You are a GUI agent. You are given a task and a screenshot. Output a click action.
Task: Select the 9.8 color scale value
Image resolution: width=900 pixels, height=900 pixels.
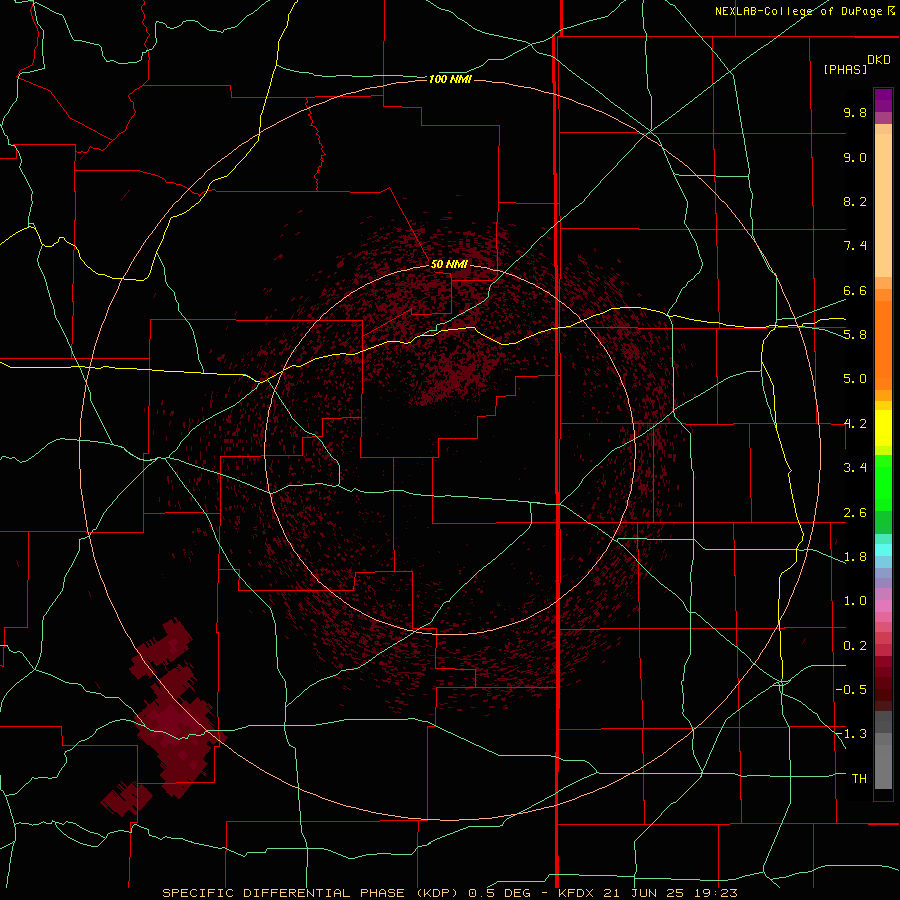855,112
